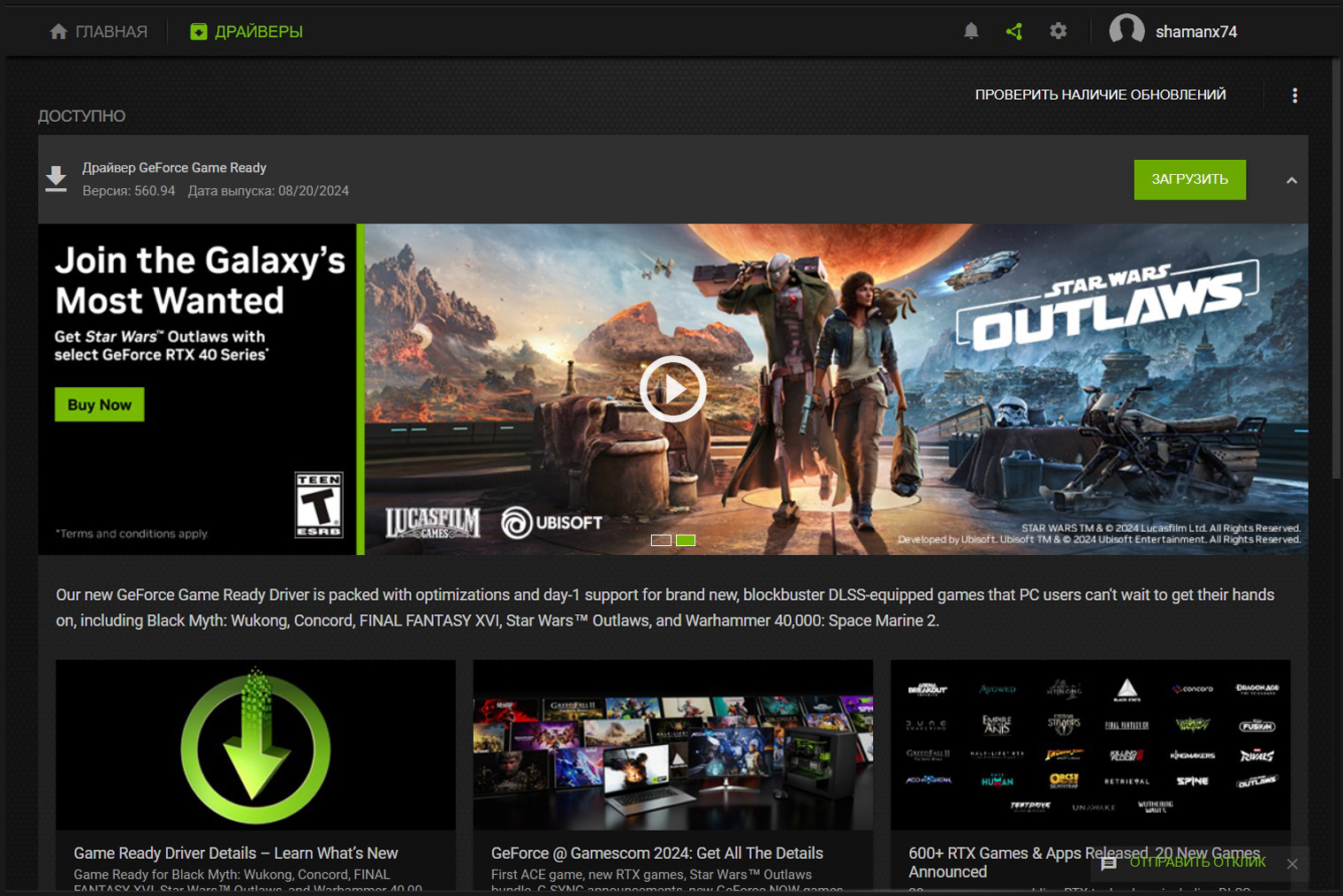Click the home house icon
This screenshot has height=896, width=1343.
[x=58, y=32]
